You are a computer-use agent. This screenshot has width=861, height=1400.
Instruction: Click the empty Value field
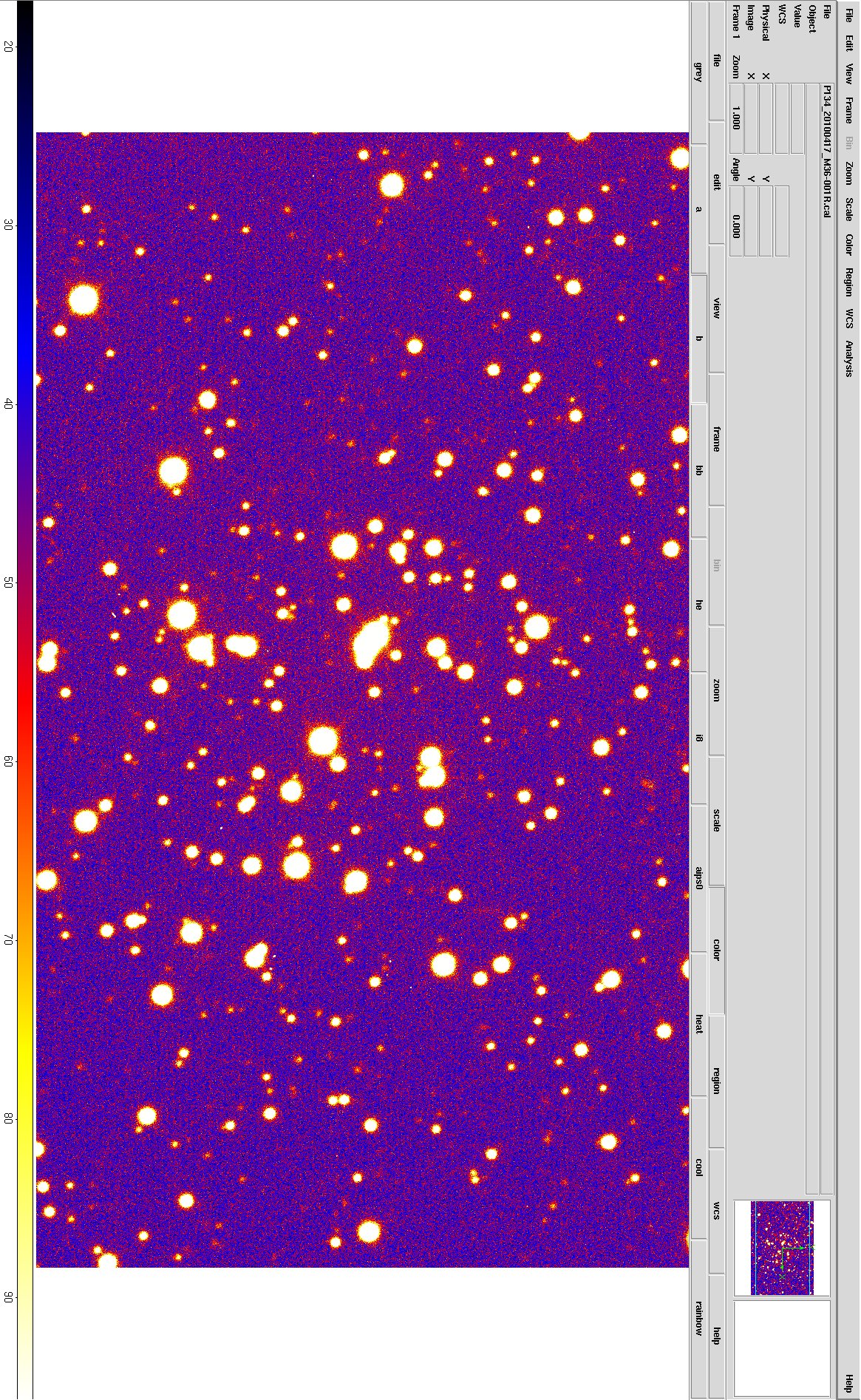797,118
